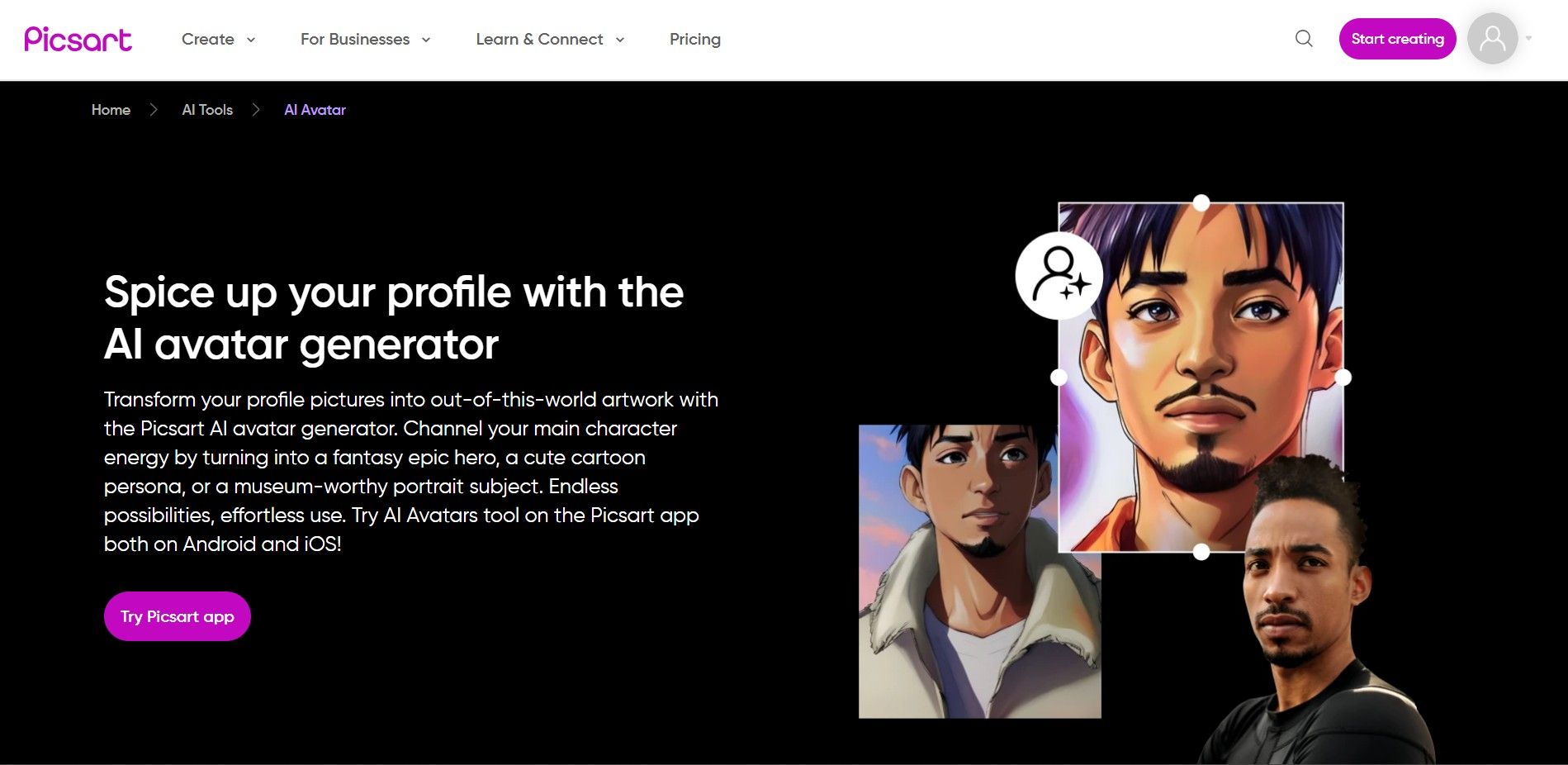The image size is (1568, 765).
Task: Navigate to AI Tools in the breadcrumb
Action: [x=207, y=110]
